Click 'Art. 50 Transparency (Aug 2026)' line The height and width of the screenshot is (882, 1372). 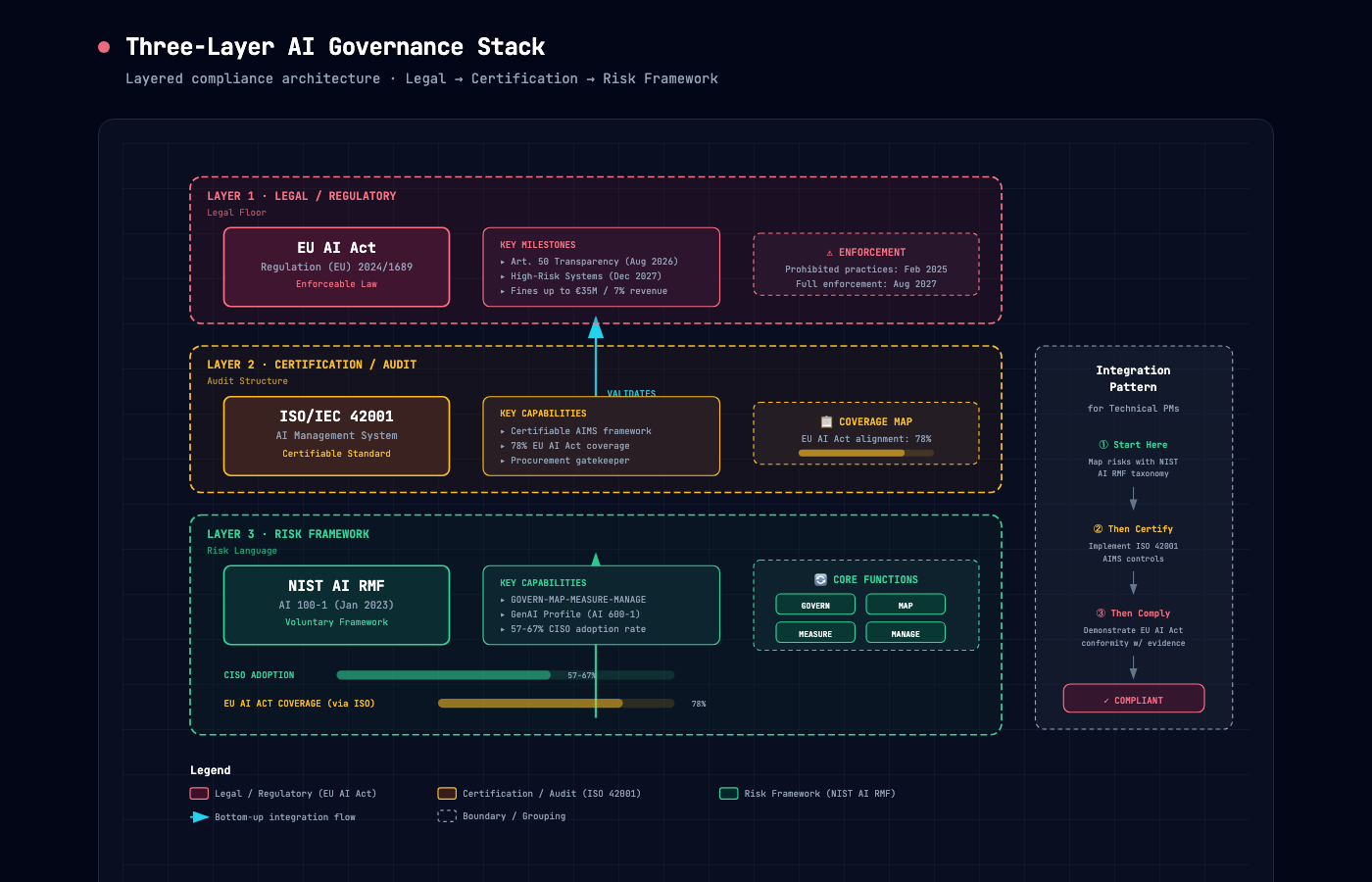(594, 262)
